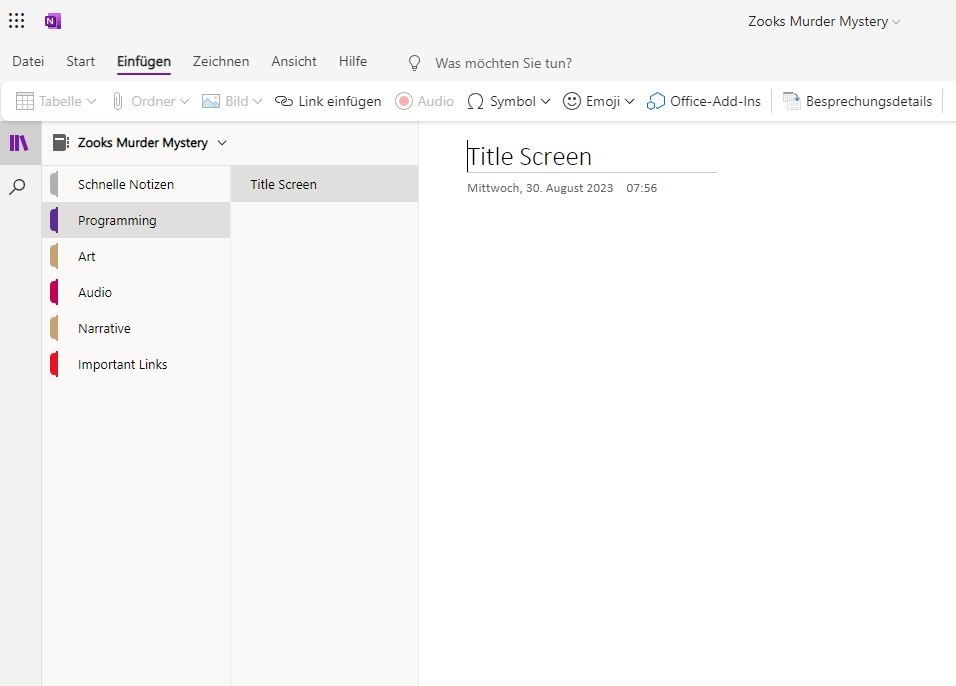Click the lightbulb tell-me icon
Image resolution: width=956 pixels, height=686 pixels.
(415, 63)
